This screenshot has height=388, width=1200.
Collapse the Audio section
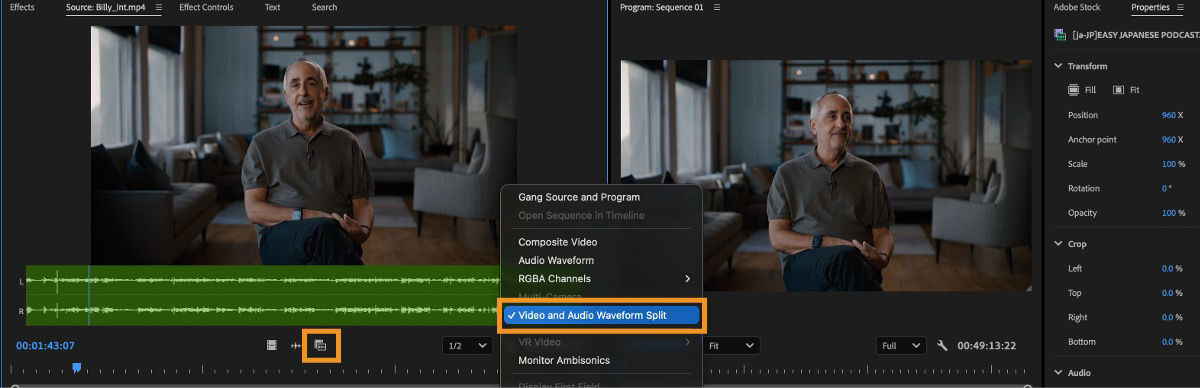1058,372
